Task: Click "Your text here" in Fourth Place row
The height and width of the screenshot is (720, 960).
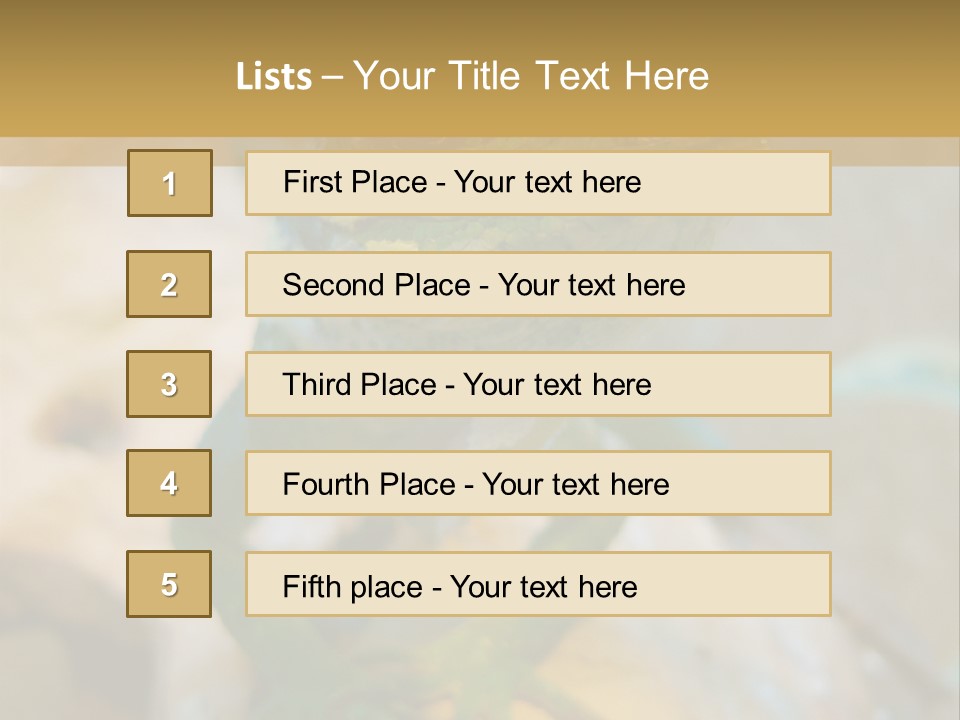Action: (x=575, y=485)
